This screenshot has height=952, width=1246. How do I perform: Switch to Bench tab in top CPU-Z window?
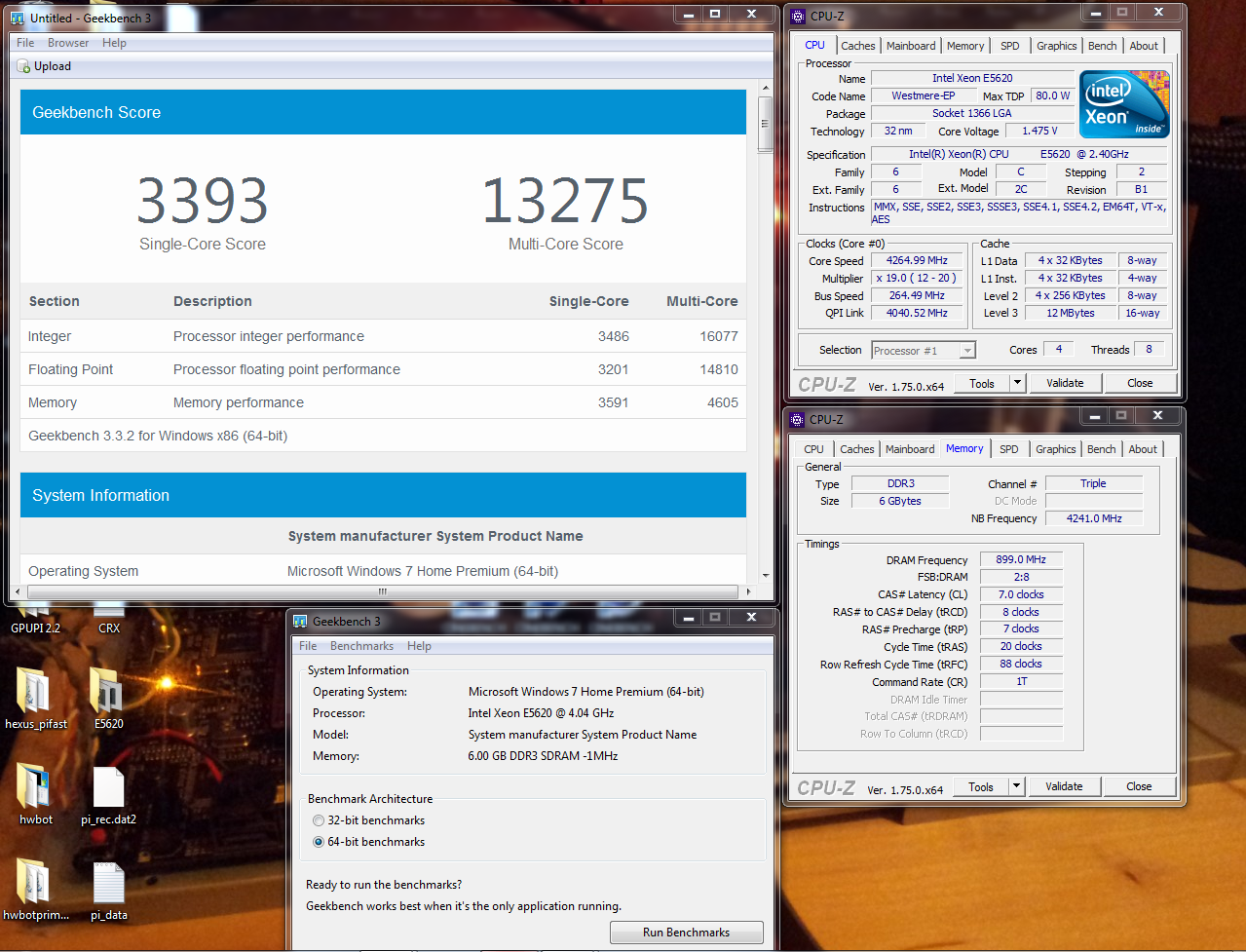[1103, 46]
